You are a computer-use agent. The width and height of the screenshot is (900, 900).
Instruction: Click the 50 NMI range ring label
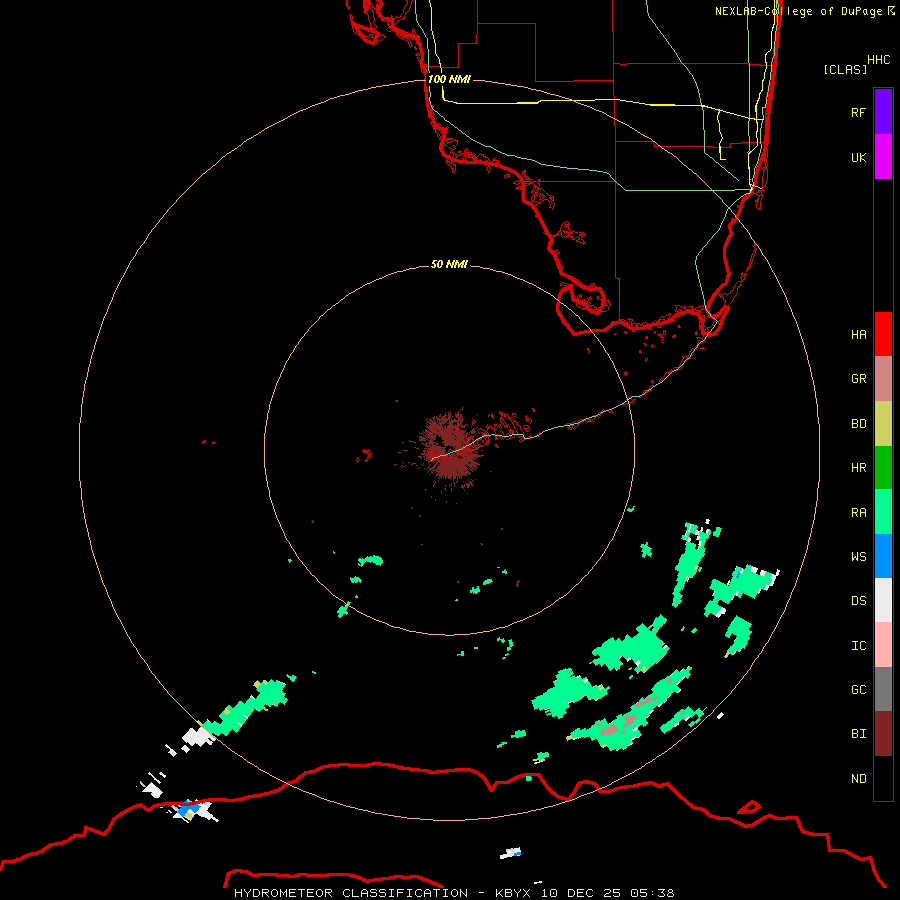tap(449, 264)
